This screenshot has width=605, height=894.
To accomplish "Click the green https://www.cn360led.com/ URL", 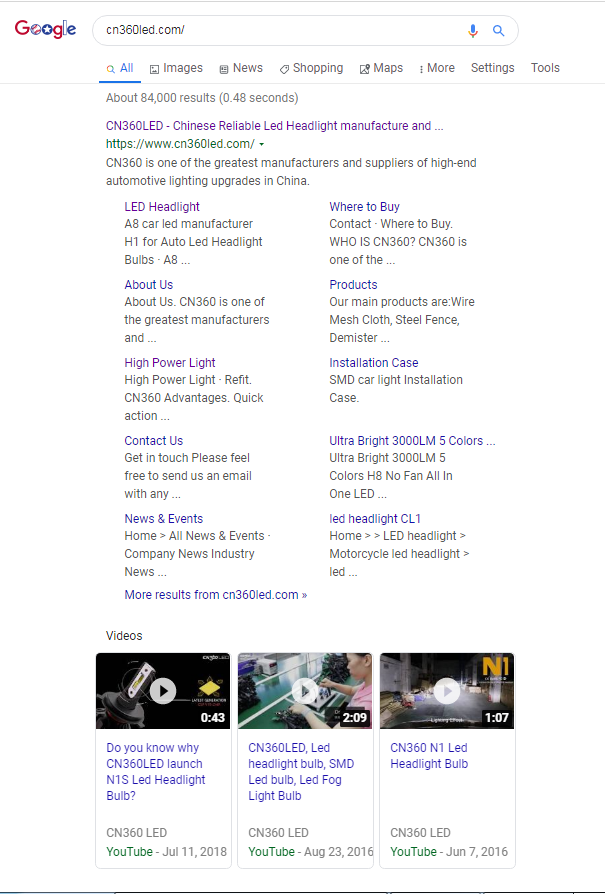I will (180, 144).
